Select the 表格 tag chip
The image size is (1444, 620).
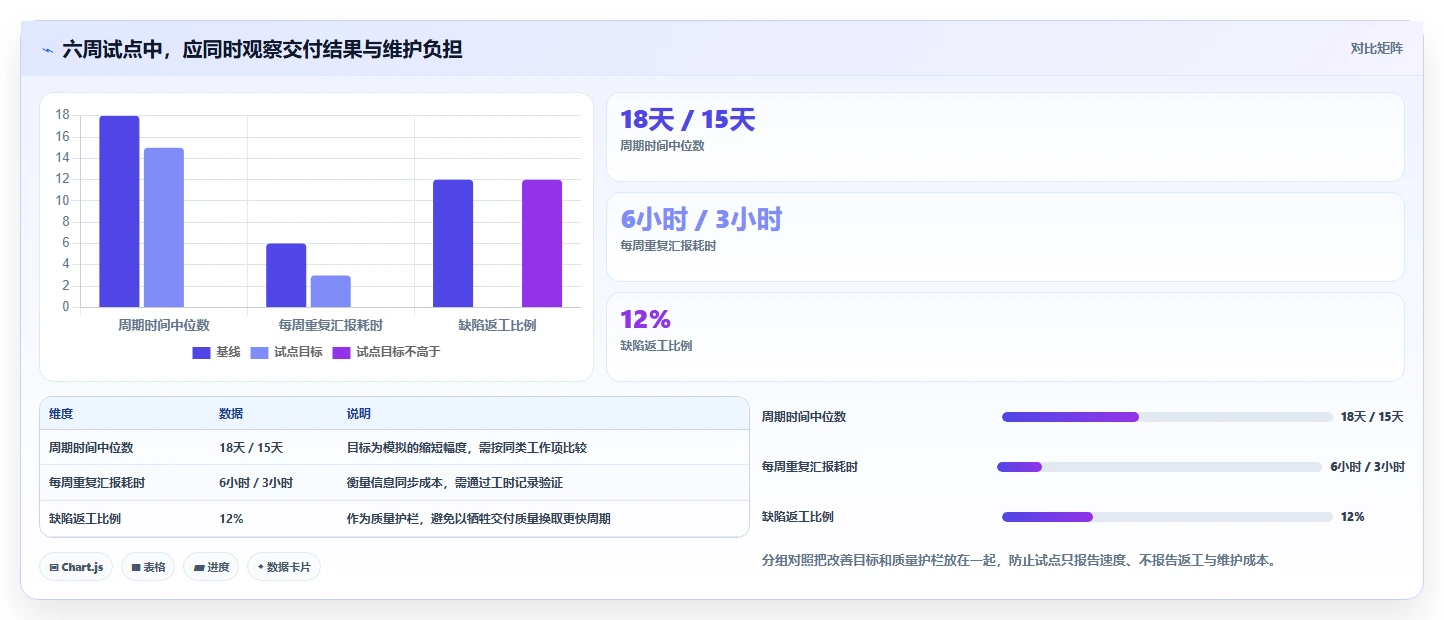coord(148,567)
